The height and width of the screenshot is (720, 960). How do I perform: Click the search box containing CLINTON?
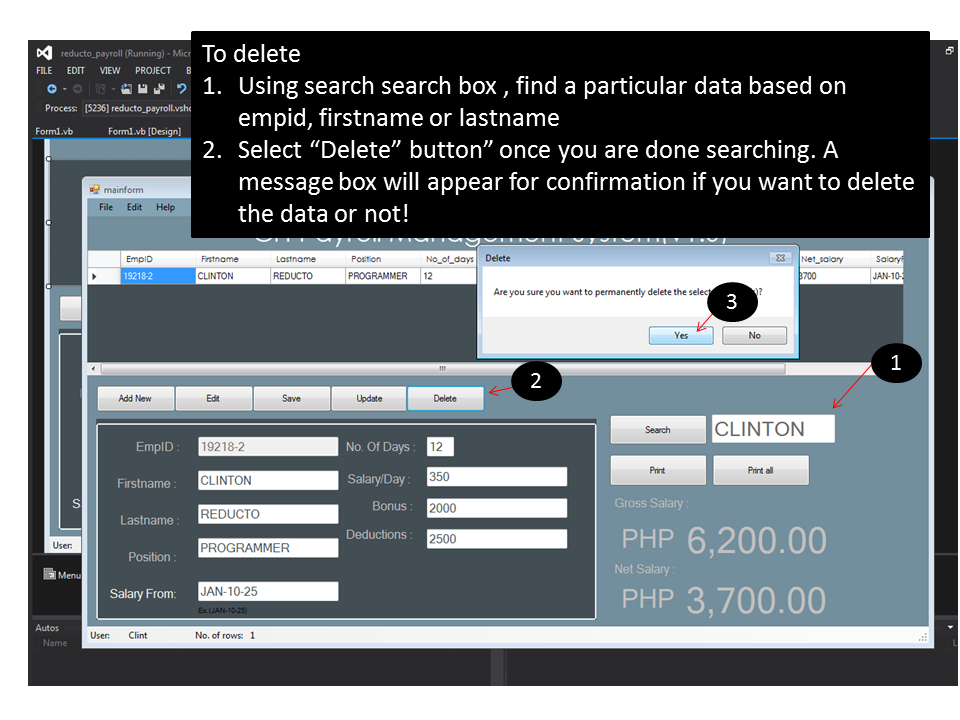pyautogui.click(x=772, y=428)
